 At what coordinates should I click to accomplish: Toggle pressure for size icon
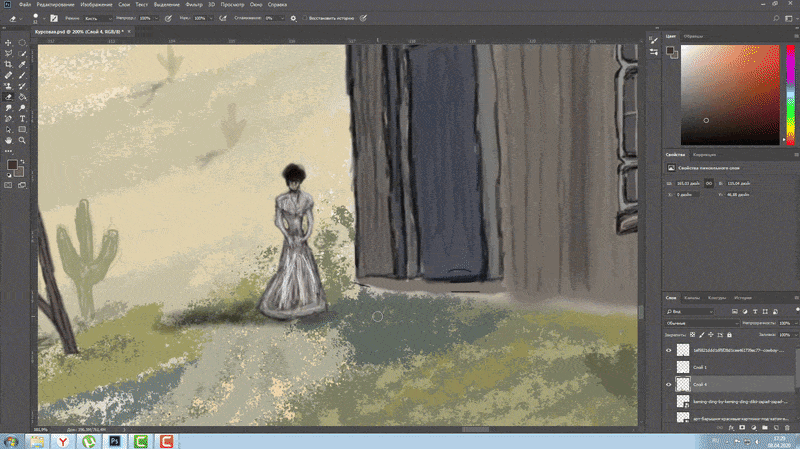tap(363, 18)
